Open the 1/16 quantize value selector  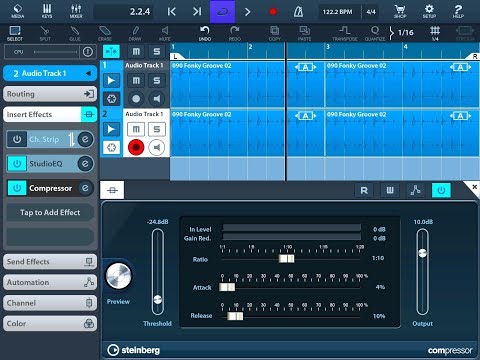(x=402, y=33)
